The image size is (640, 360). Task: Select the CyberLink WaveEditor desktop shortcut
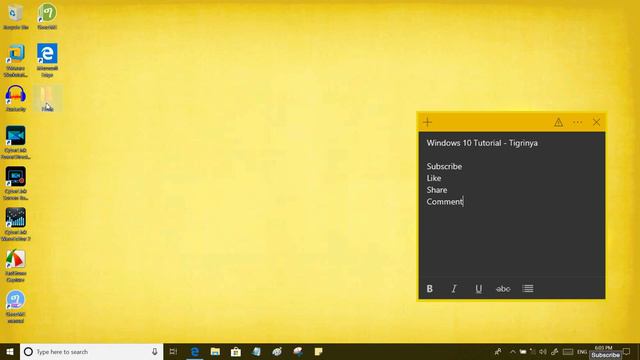point(16,224)
